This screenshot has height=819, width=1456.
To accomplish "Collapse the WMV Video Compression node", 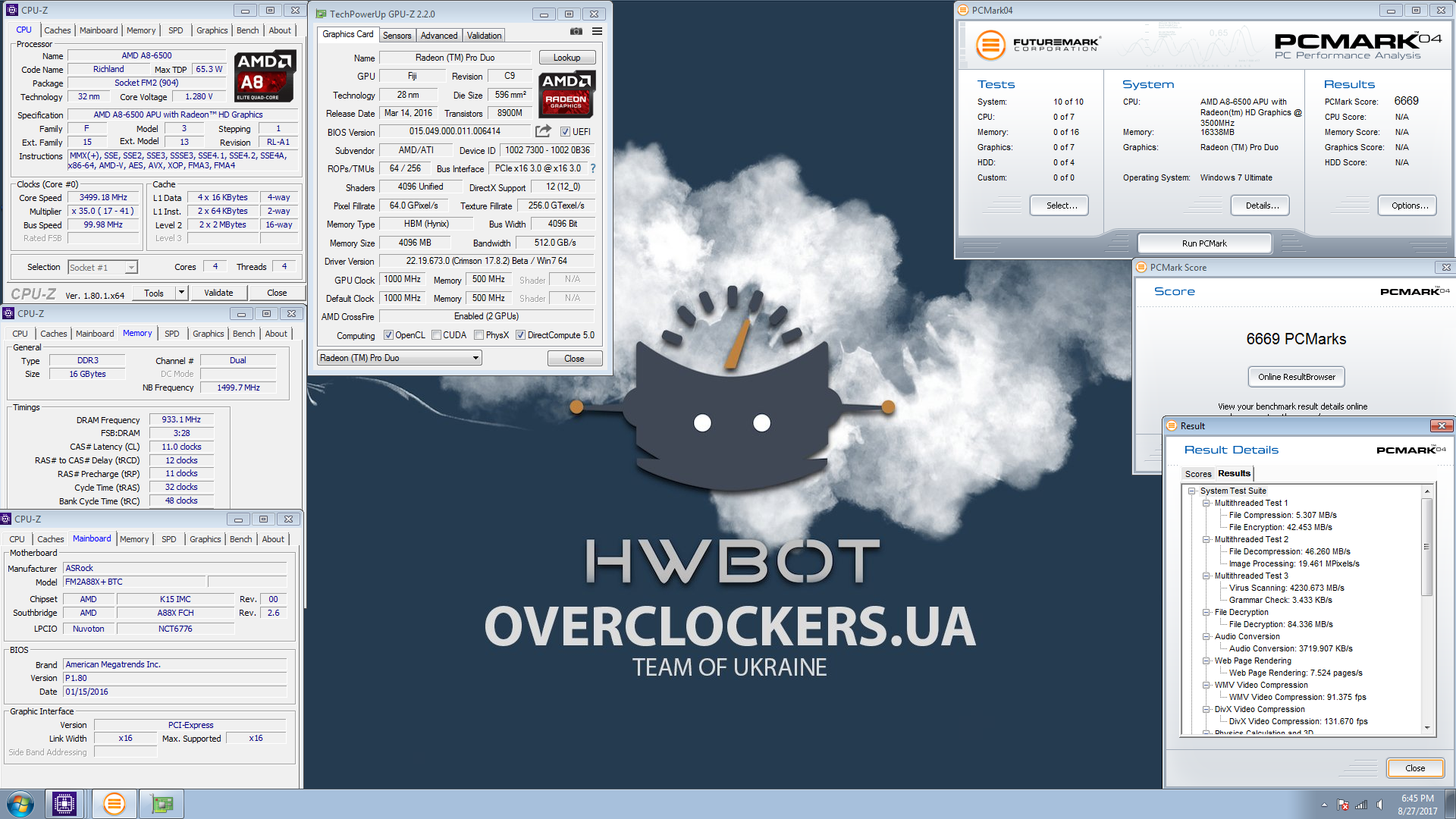I will point(1206,685).
